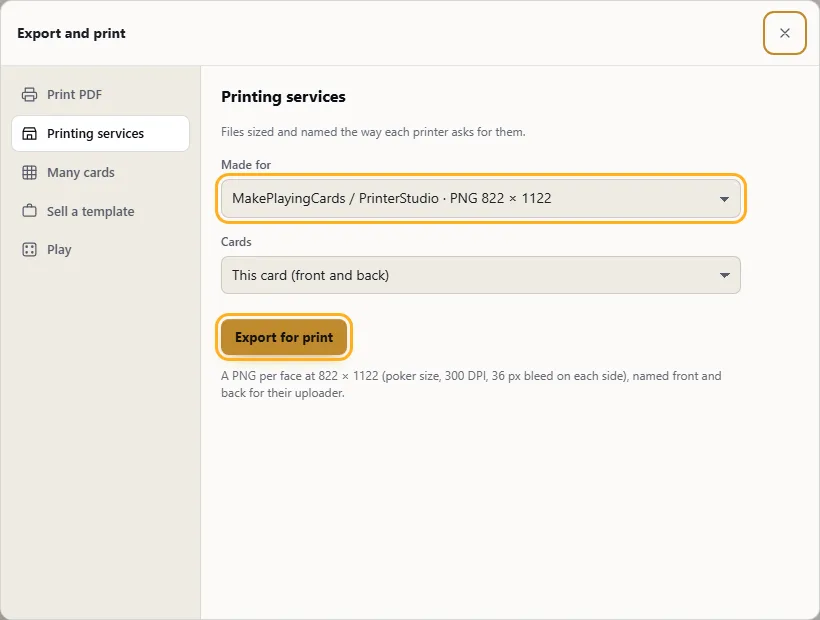Click the 'A PNG per face' note
The image size is (820, 620).
pos(471,384)
